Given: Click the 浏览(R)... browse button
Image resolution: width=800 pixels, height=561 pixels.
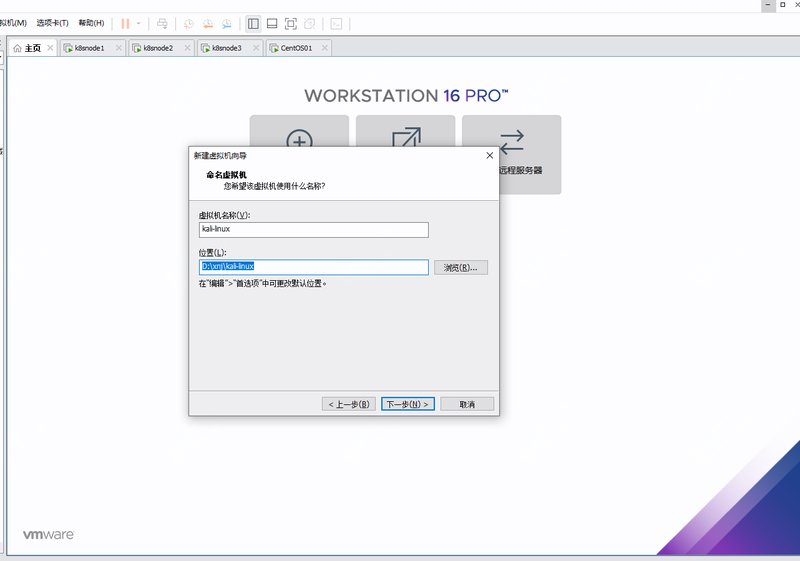Looking at the screenshot, I should click(461, 268).
